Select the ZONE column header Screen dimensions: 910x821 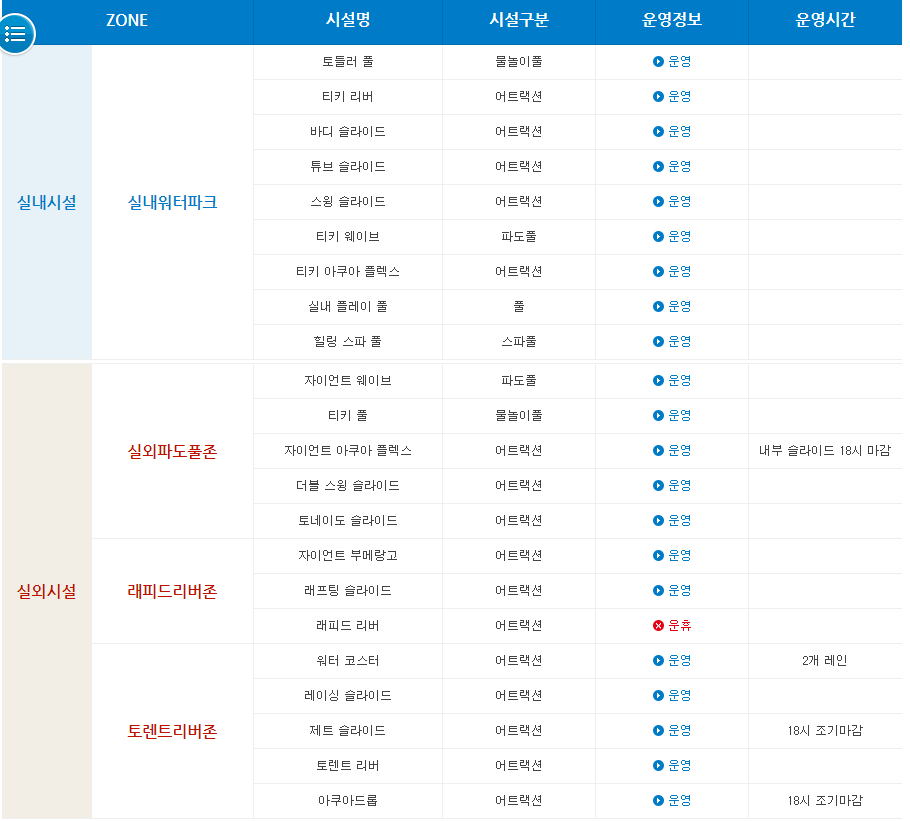click(127, 21)
